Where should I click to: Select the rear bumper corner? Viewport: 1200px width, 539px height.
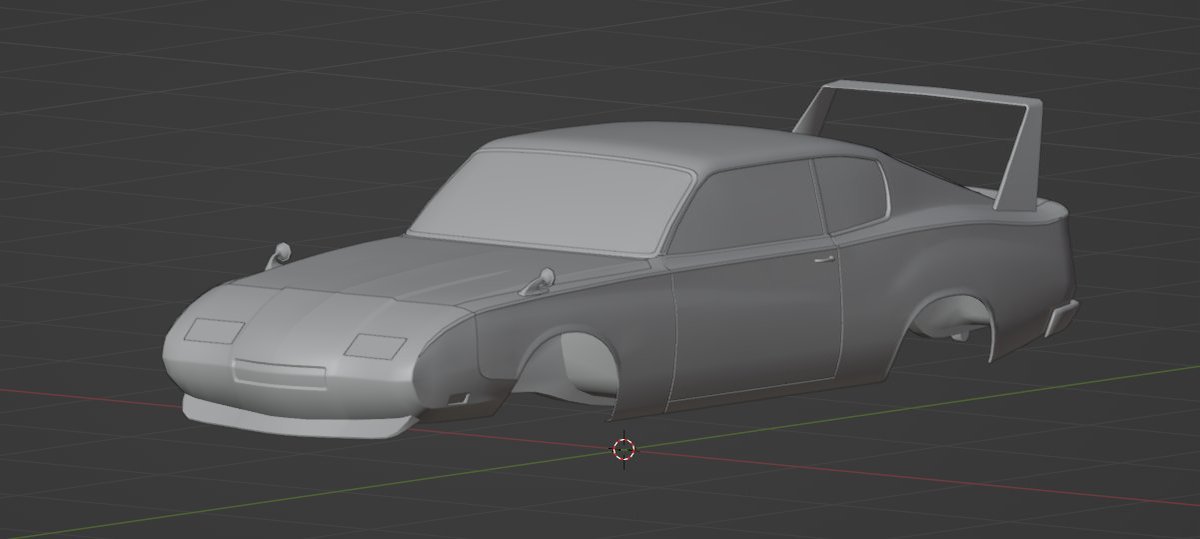(x=1061, y=316)
